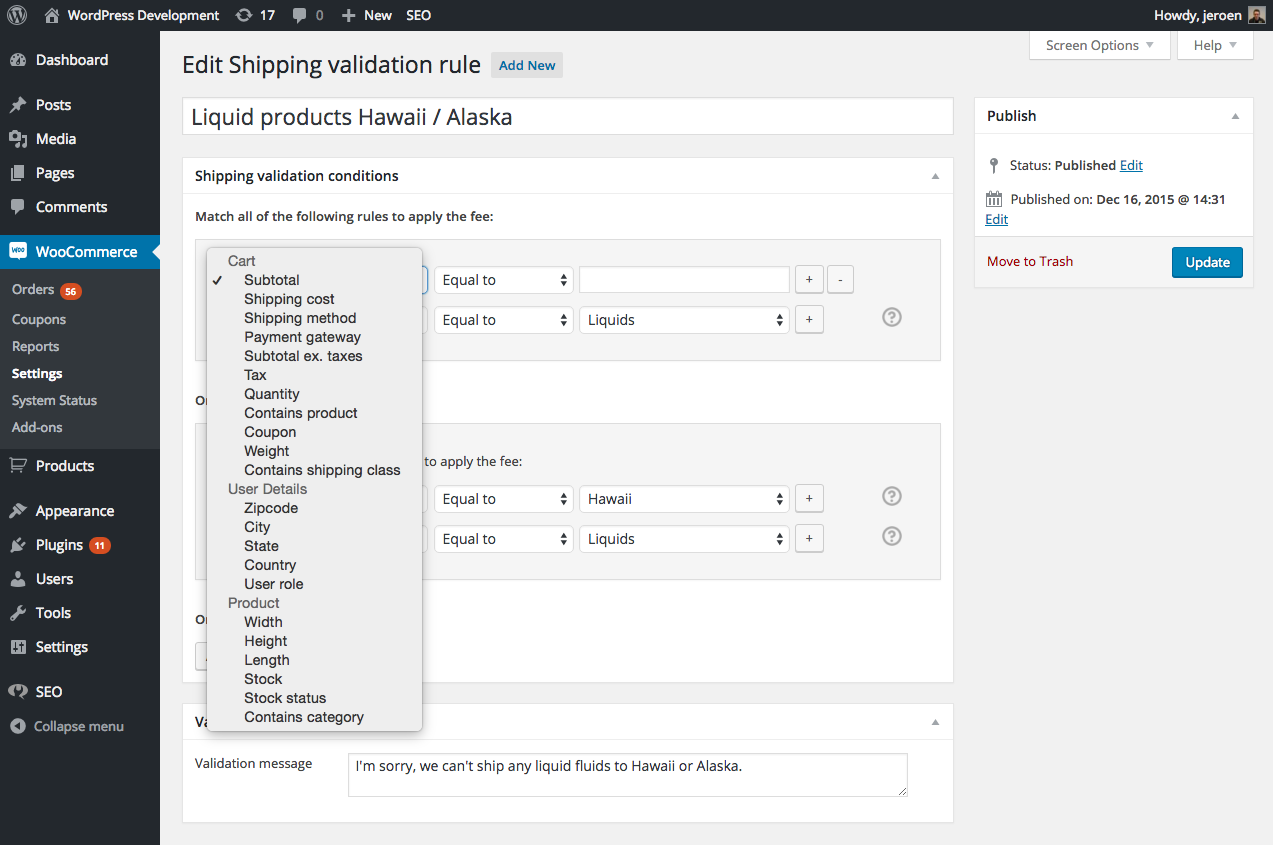Screen dimensions: 1273x845
Task: Click the Update button
Action: [1207, 262]
